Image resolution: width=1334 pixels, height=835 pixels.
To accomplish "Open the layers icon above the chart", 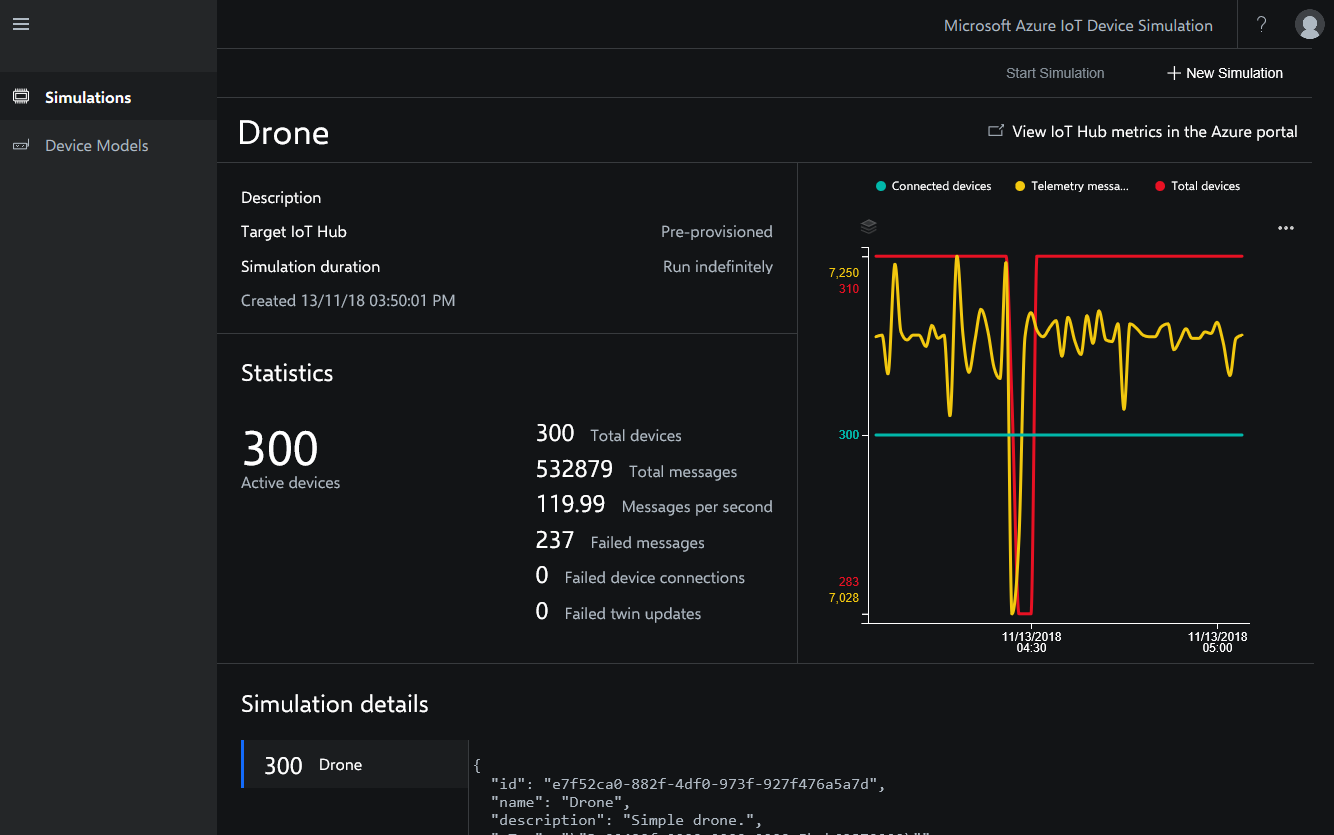I will pyautogui.click(x=868, y=227).
